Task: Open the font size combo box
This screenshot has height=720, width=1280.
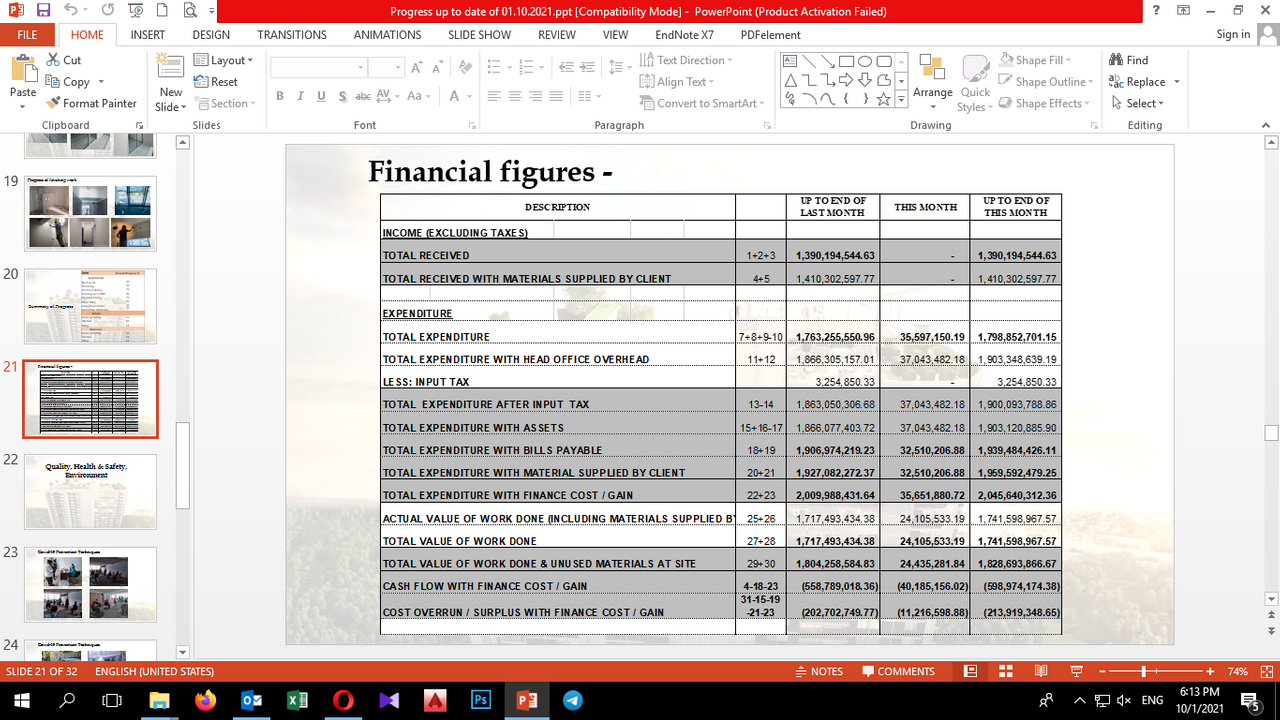Action: pyautogui.click(x=385, y=68)
